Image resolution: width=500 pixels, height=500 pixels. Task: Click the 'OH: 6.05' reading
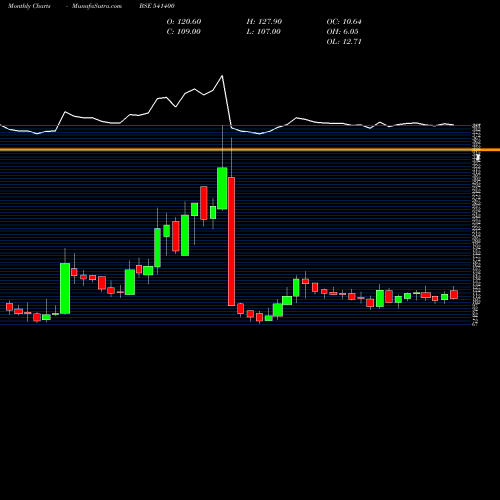point(342,32)
